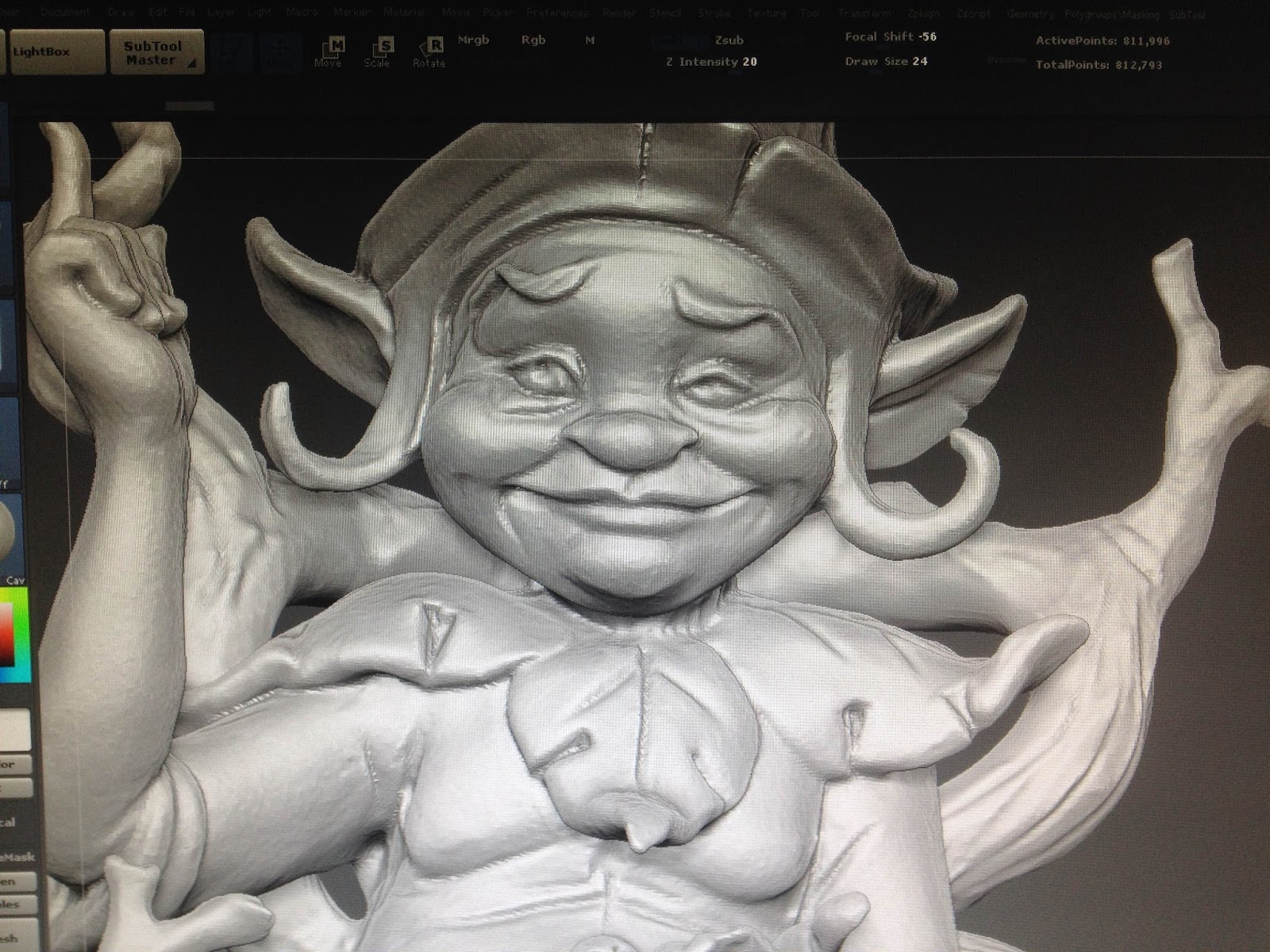1270x952 pixels.
Task: Enable M material-only painting mode
Action: click(587, 39)
